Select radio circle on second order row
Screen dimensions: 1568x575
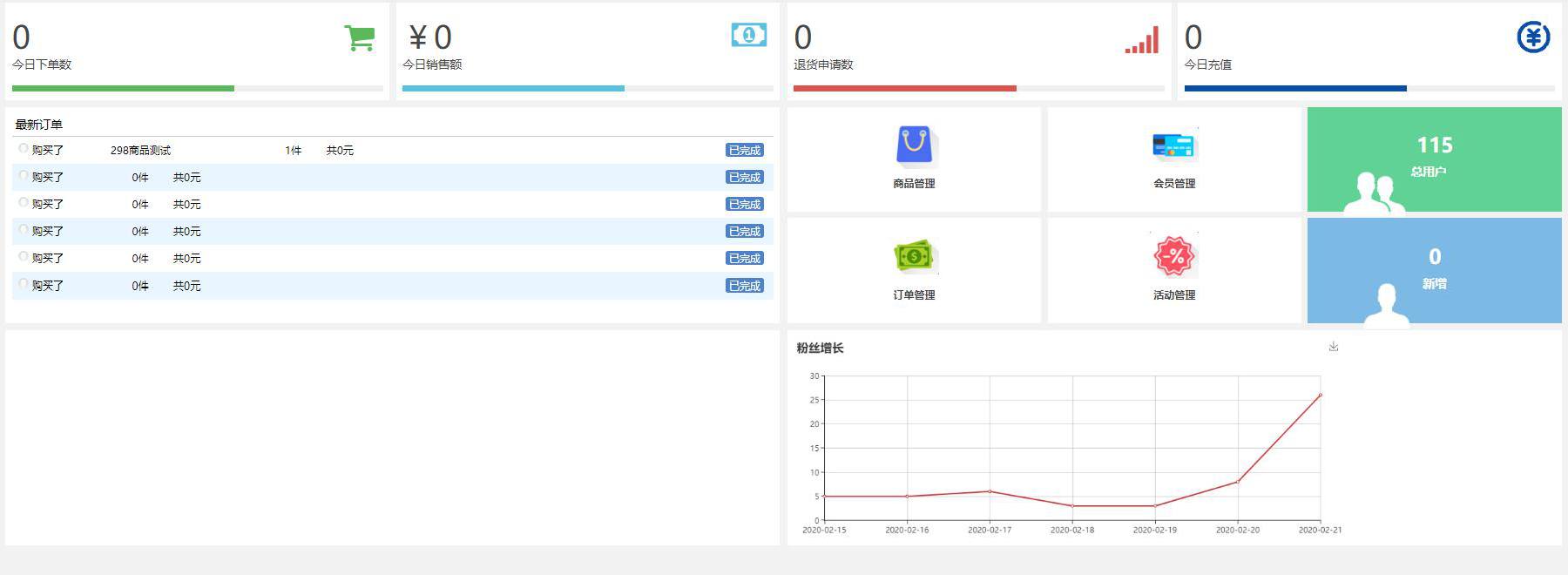(24, 176)
